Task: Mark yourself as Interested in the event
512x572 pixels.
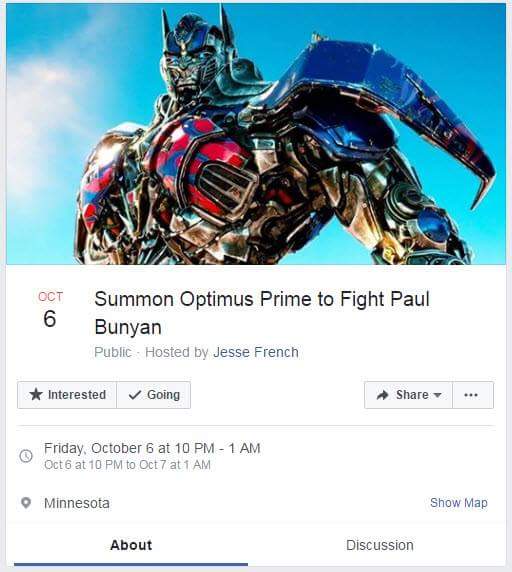Action: tap(67, 395)
